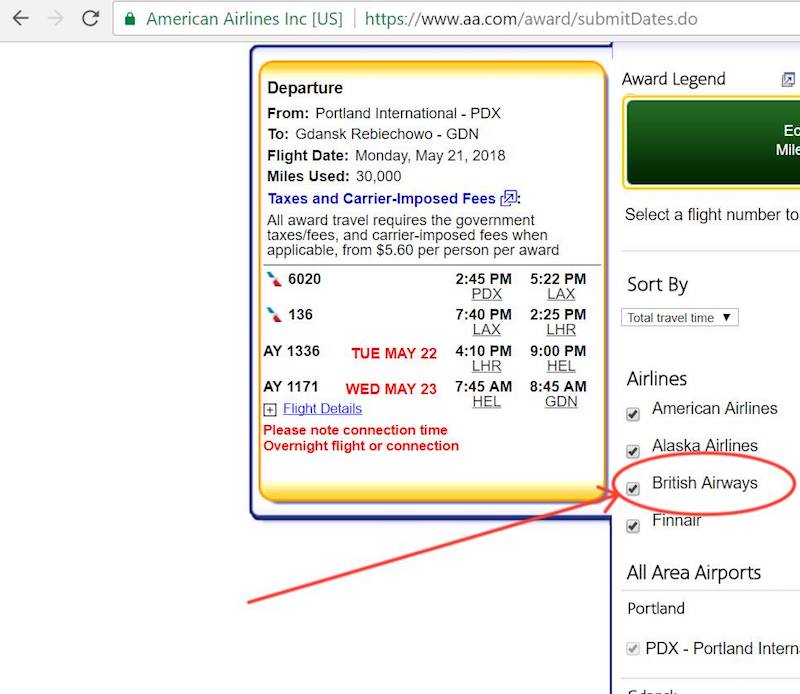Click the HEL airport link under 9:00 PM

tap(561, 366)
